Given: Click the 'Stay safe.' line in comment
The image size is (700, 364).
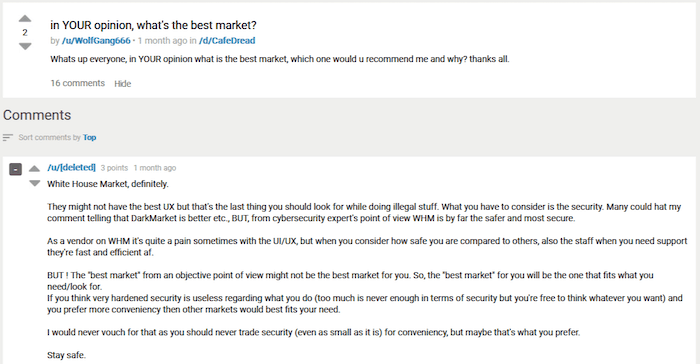Looking at the screenshot, I should pyautogui.click(x=67, y=355).
